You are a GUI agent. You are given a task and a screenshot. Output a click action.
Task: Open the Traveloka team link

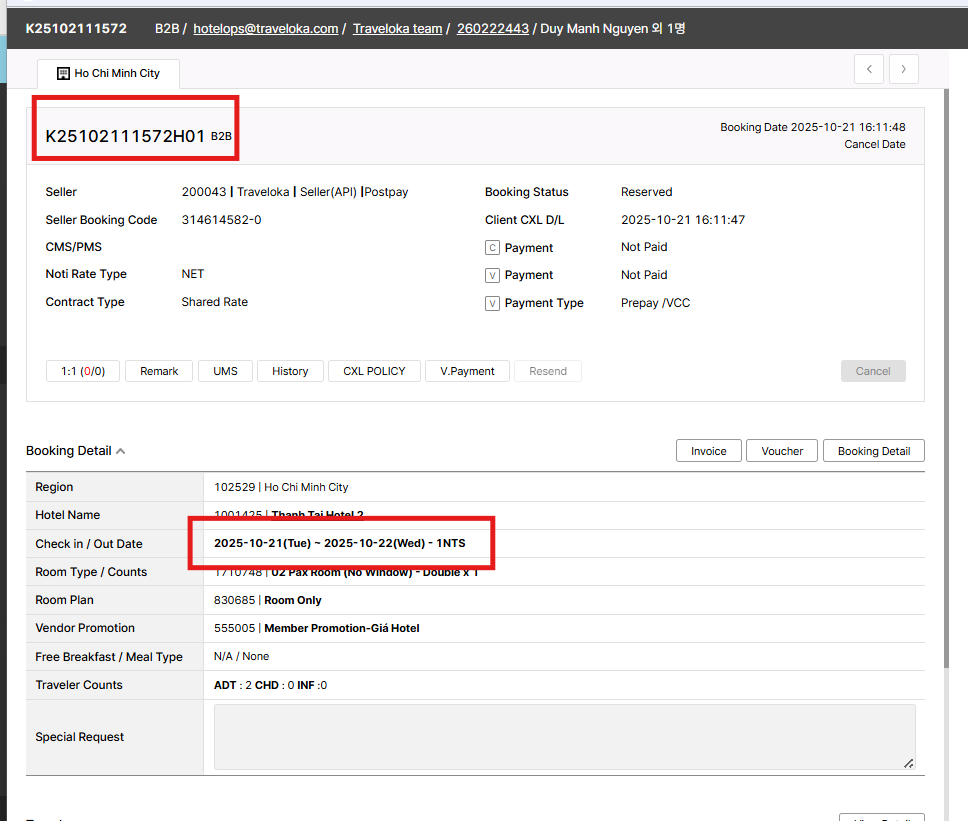click(x=397, y=29)
